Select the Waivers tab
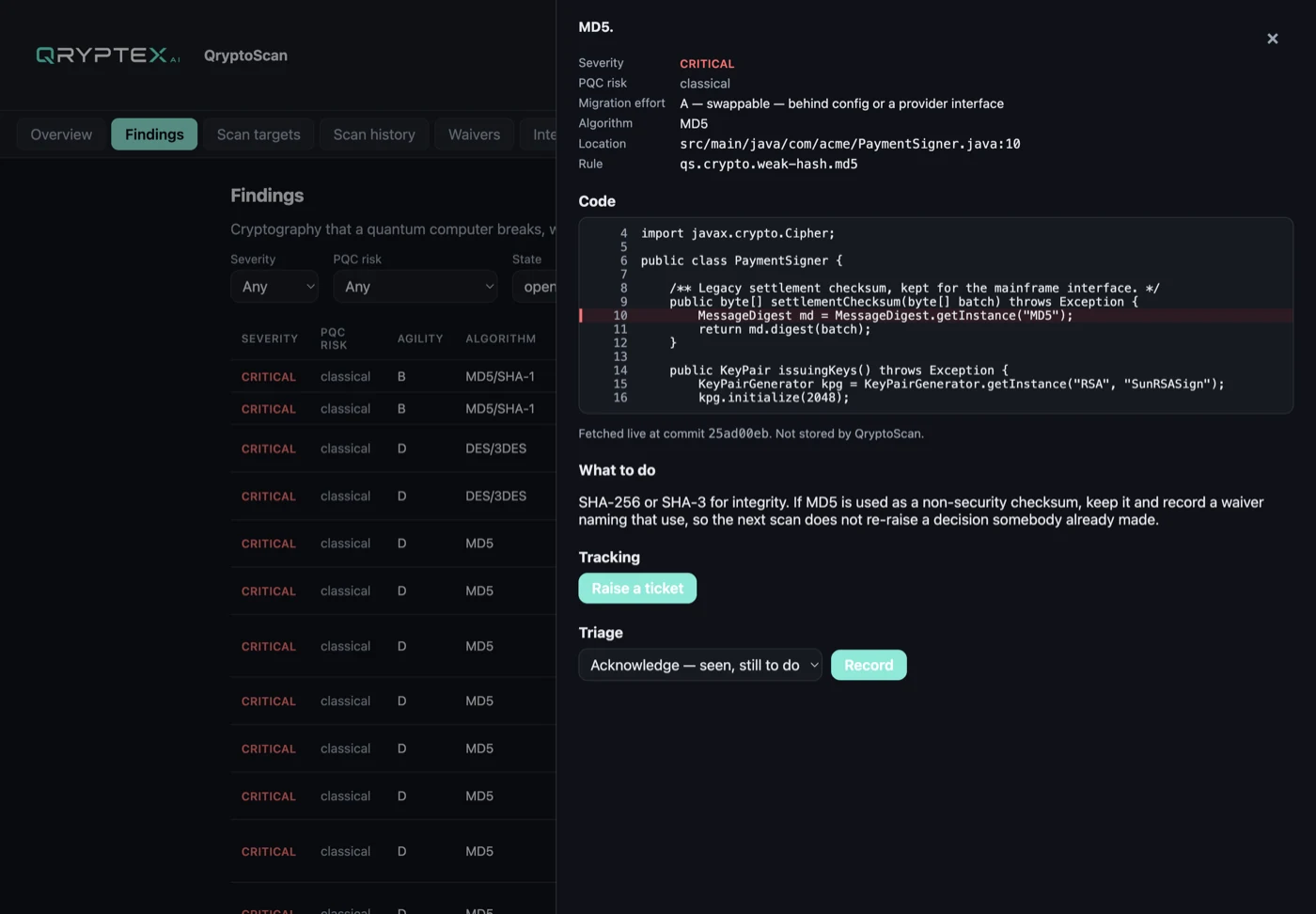The image size is (1316, 914). pyautogui.click(x=474, y=134)
